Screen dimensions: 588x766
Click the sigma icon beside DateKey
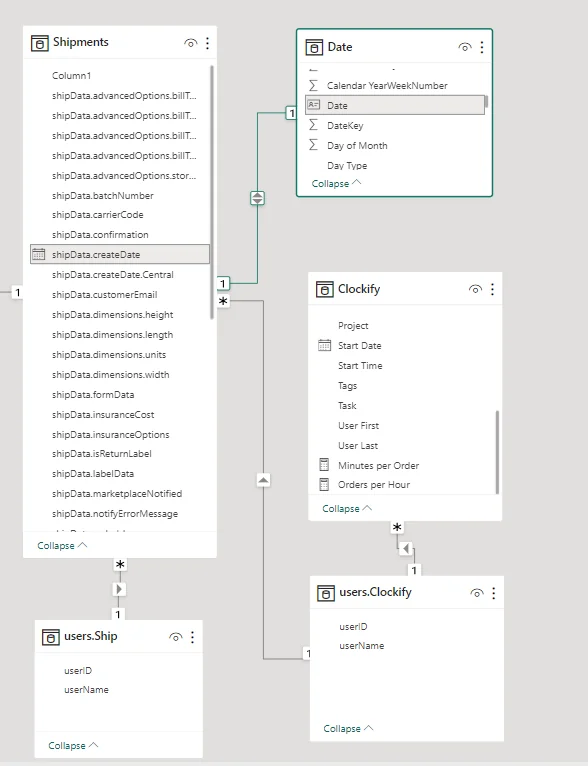click(314, 125)
